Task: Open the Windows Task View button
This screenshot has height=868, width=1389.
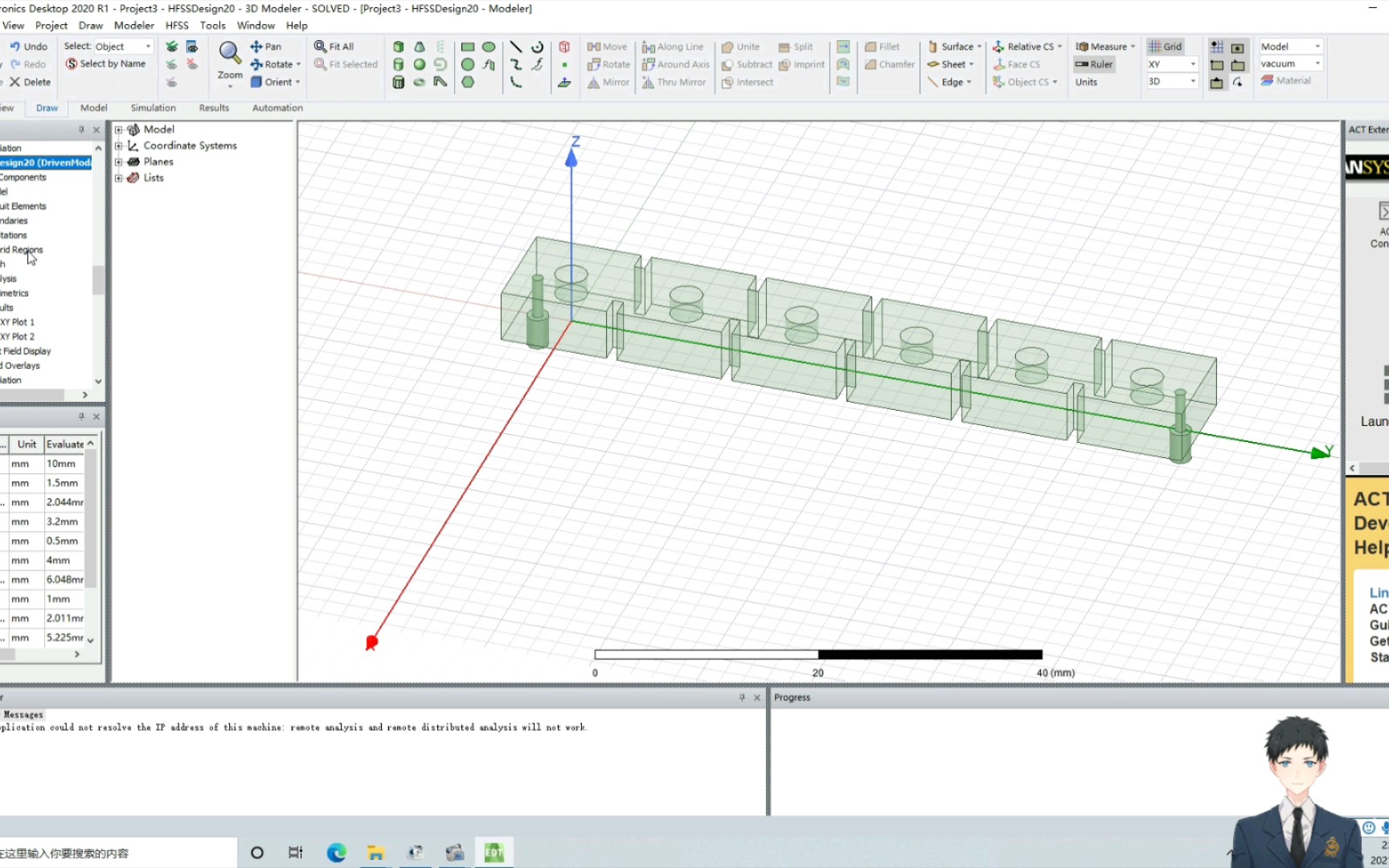Action: click(x=295, y=853)
